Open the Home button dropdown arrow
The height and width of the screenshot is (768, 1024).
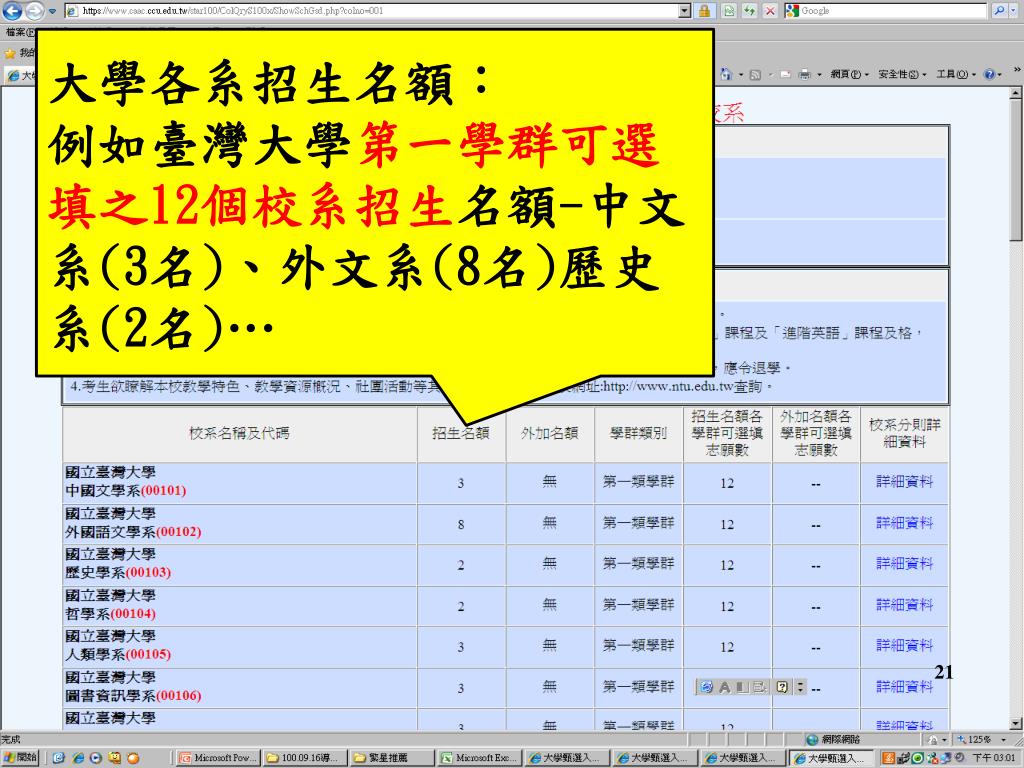coord(741,75)
